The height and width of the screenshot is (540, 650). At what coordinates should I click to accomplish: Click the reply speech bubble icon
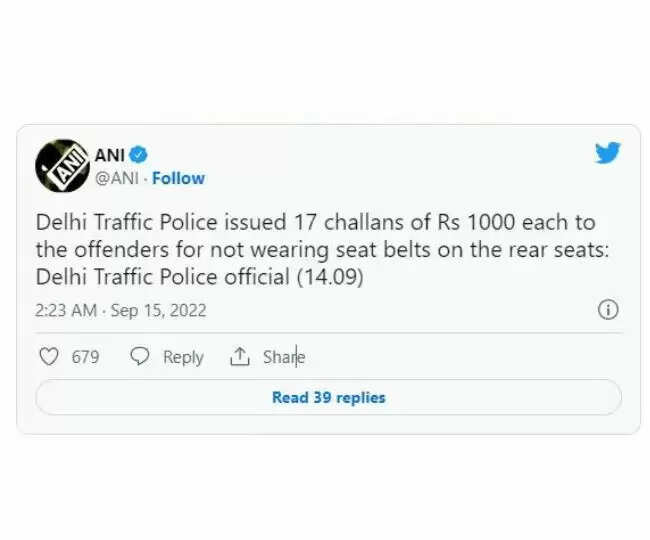[x=141, y=357]
